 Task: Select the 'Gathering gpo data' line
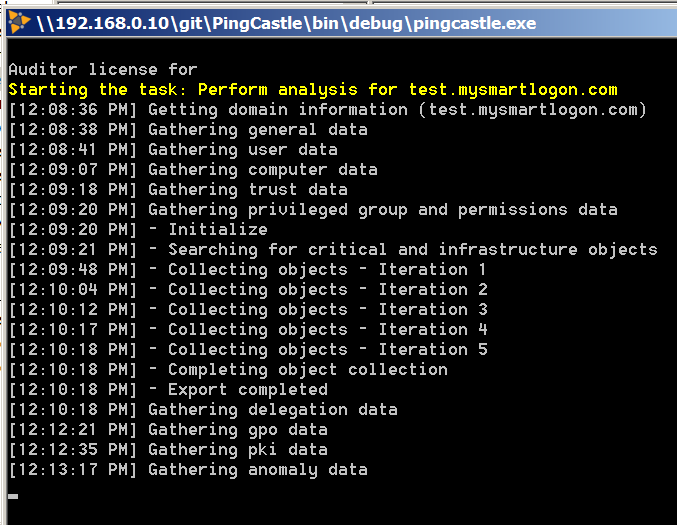(168, 430)
